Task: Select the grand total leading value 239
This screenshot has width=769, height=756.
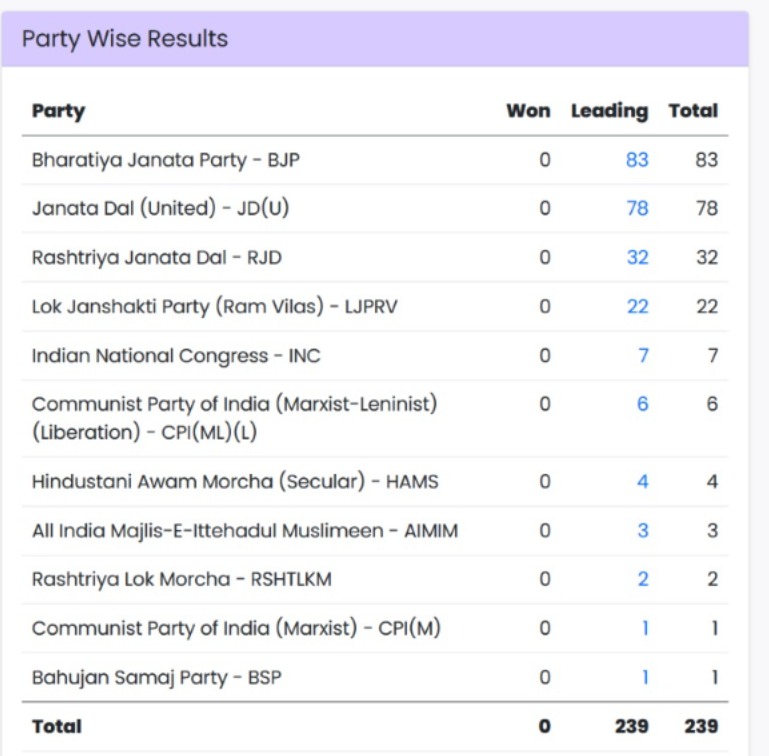Action: (631, 727)
